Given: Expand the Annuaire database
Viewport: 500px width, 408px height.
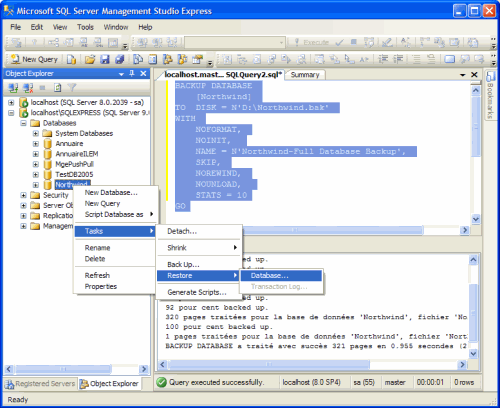Looking at the screenshot, I should coord(36,144).
